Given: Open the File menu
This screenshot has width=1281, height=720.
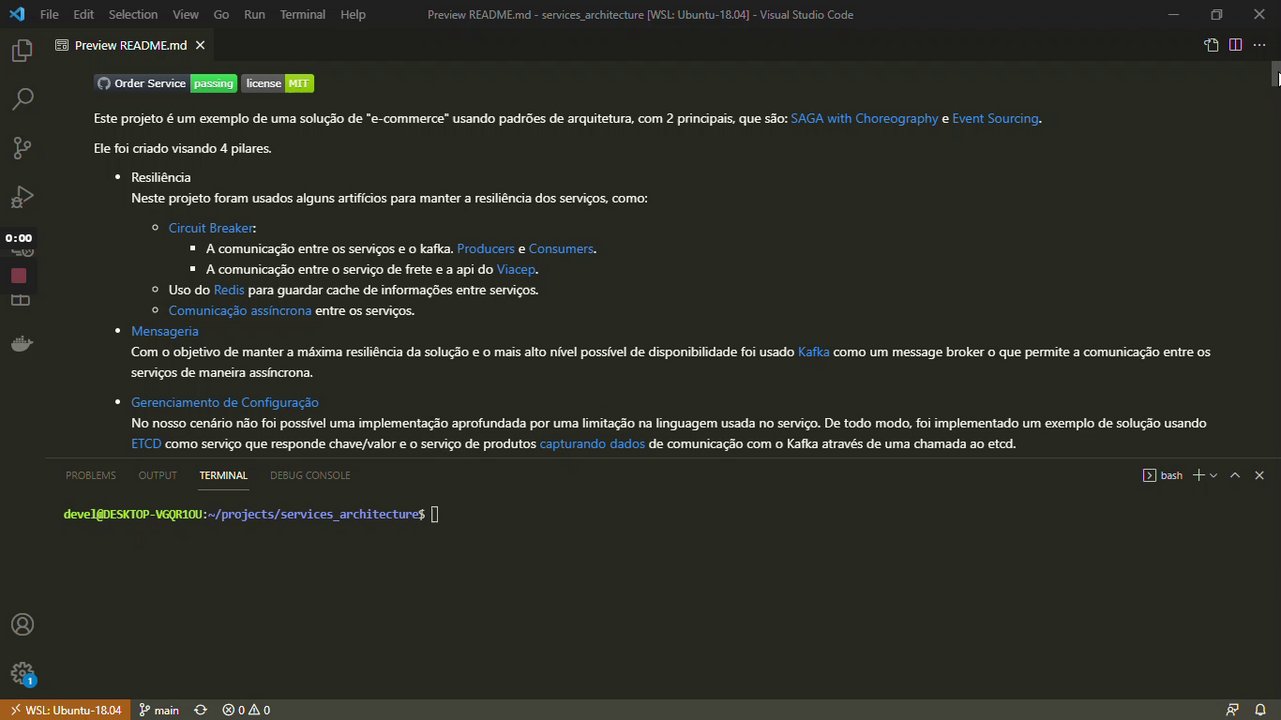Looking at the screenshot, I should pos(49,14).
